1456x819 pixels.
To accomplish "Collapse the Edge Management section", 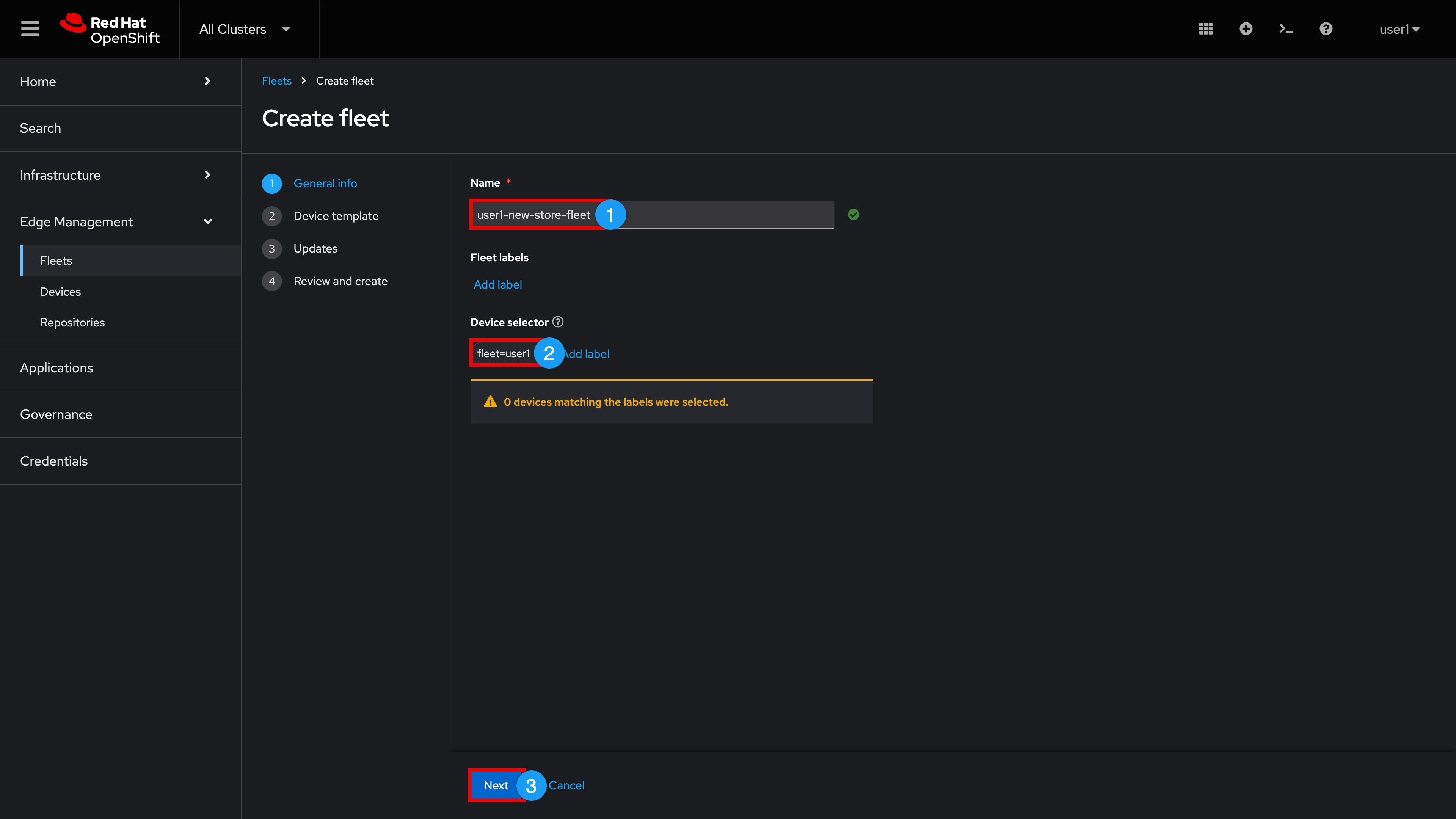I will (x=121, y=221).
